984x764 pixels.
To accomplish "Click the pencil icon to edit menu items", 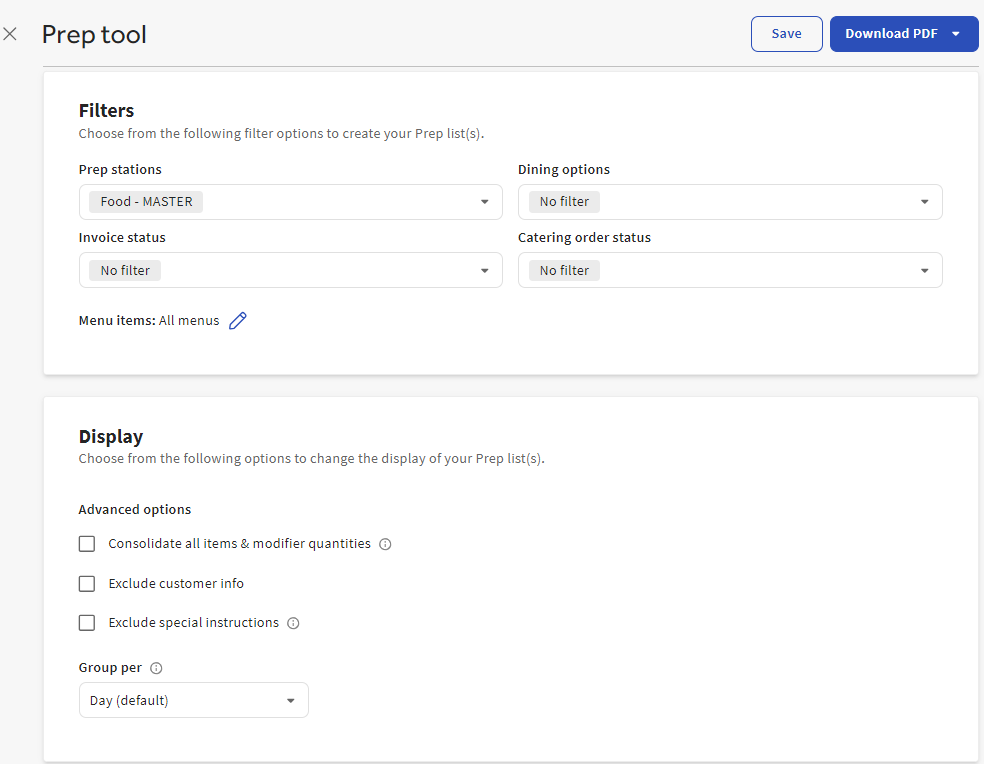I will (x=237, y=321).
